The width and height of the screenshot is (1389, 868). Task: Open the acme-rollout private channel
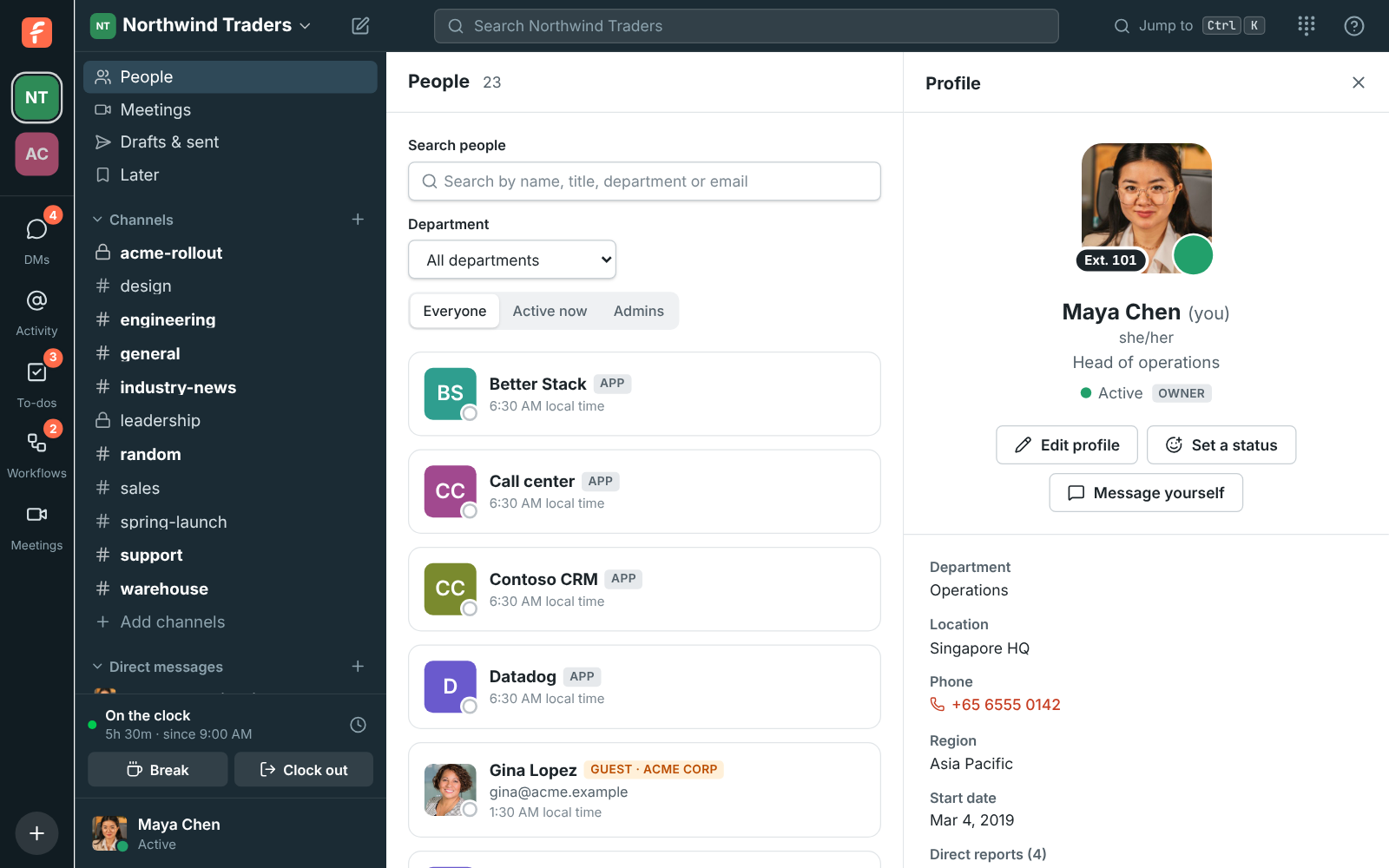tap(230, 253)
